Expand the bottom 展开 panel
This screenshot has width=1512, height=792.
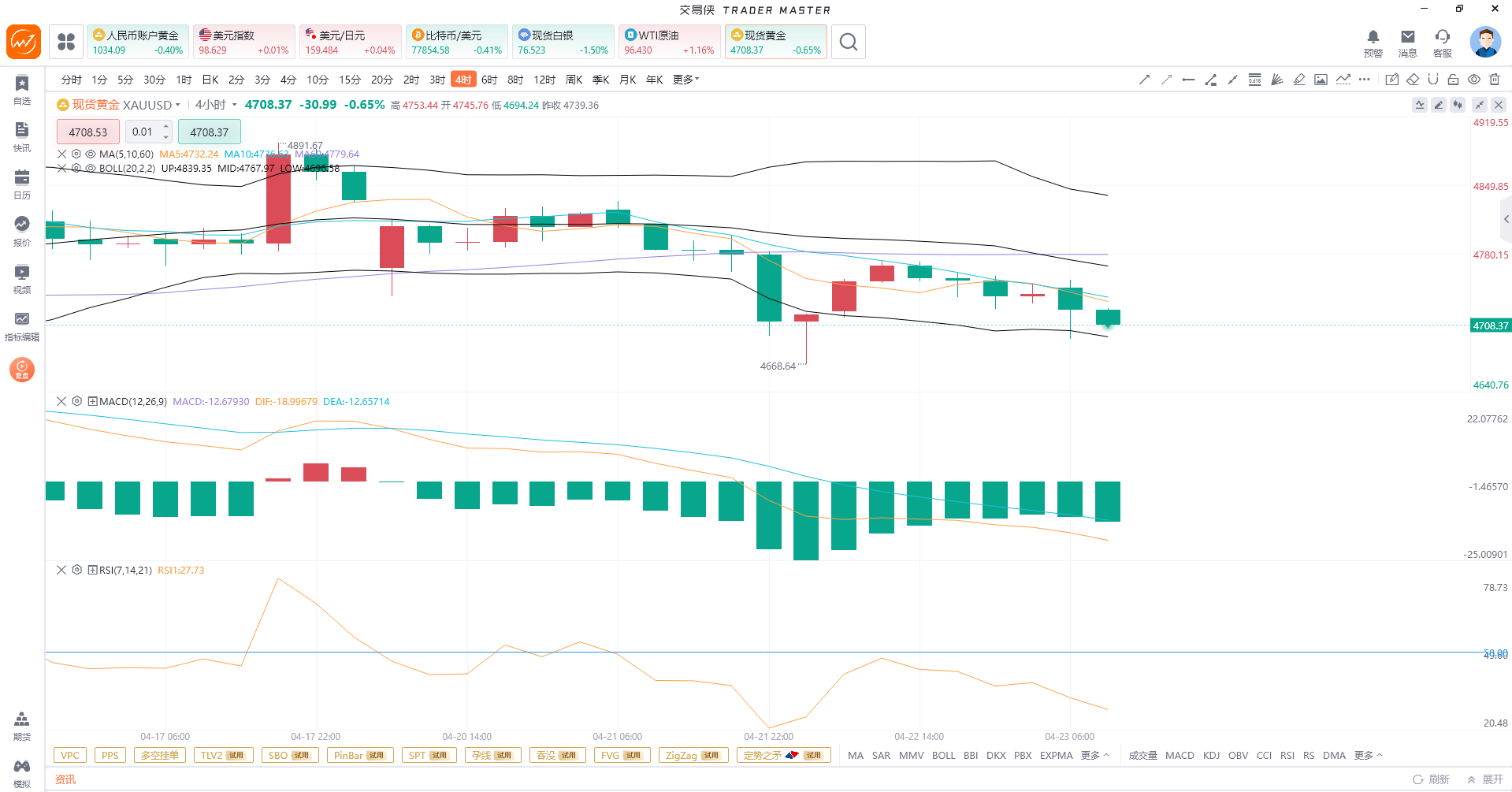coord(1485,779)
